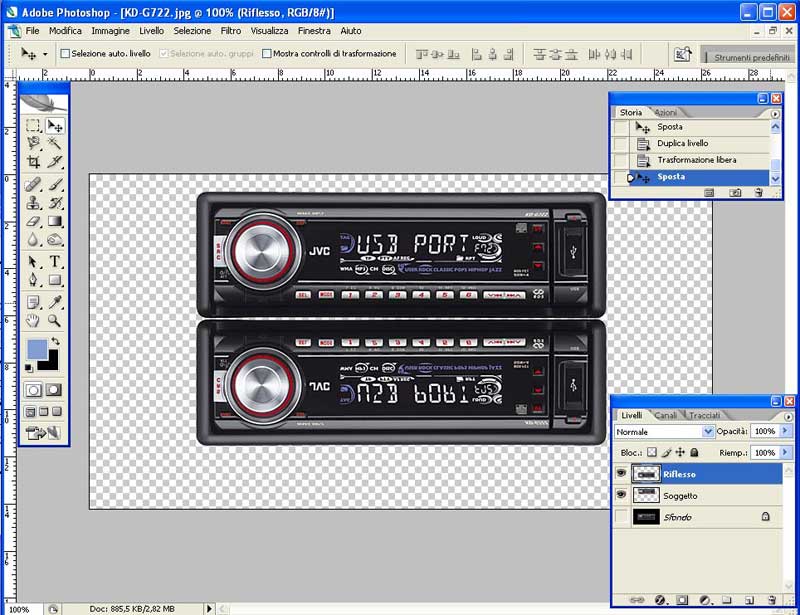Select the Shape tool
The image size is (800, 615).
tap(55, 280)
